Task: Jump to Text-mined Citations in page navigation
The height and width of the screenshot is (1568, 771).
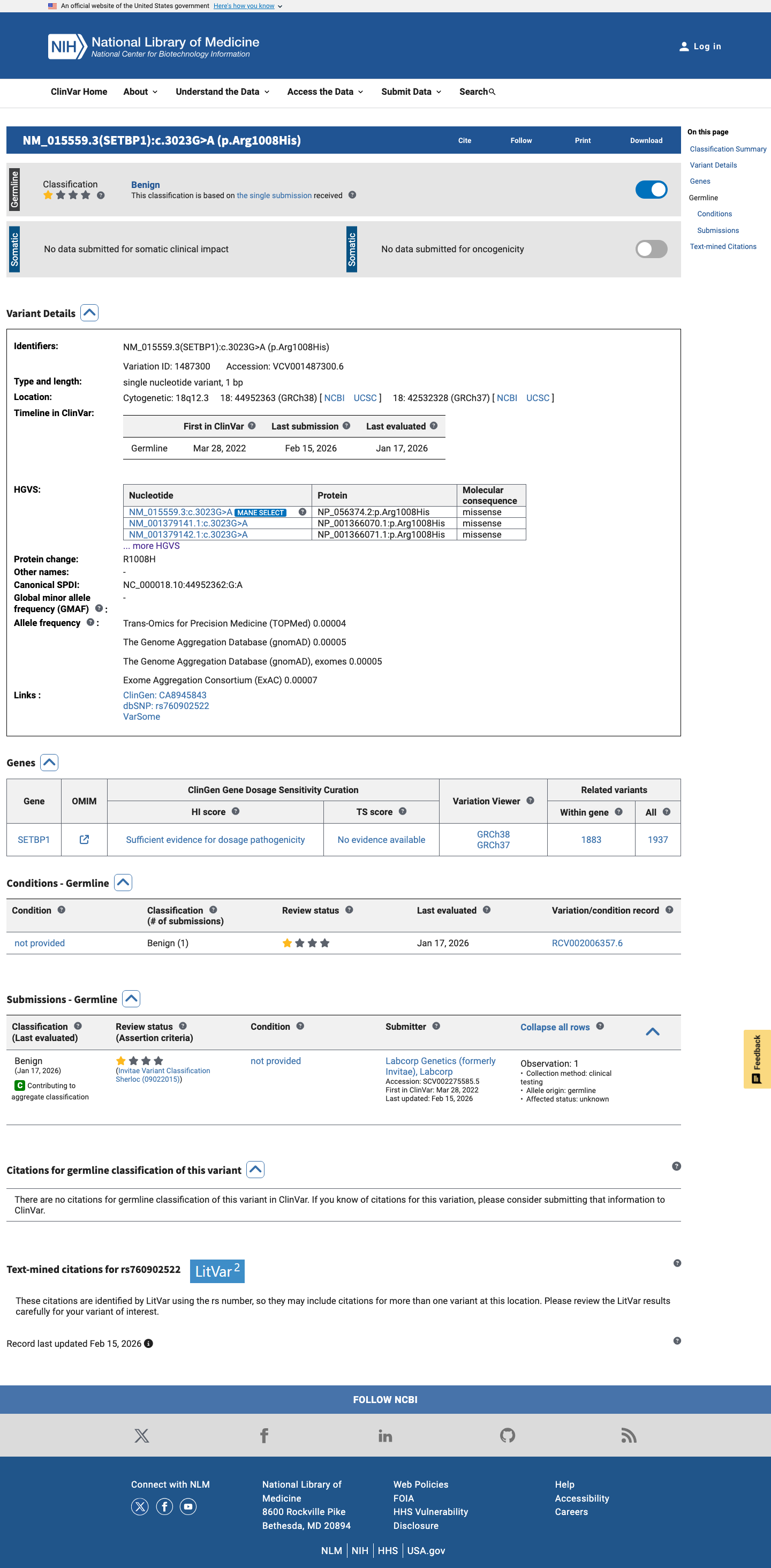Action: 723,246
